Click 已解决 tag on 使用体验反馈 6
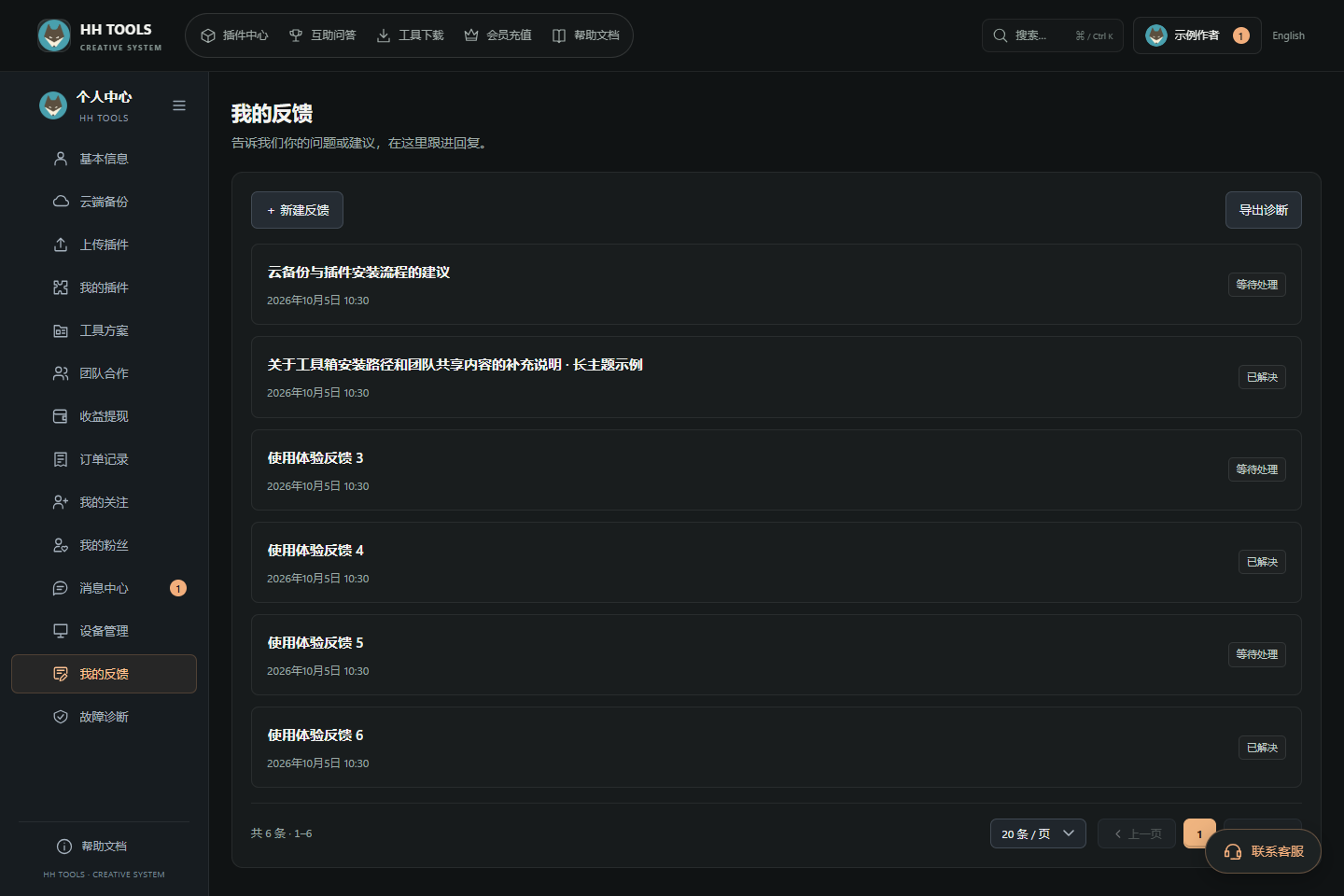 [1262, 748]
